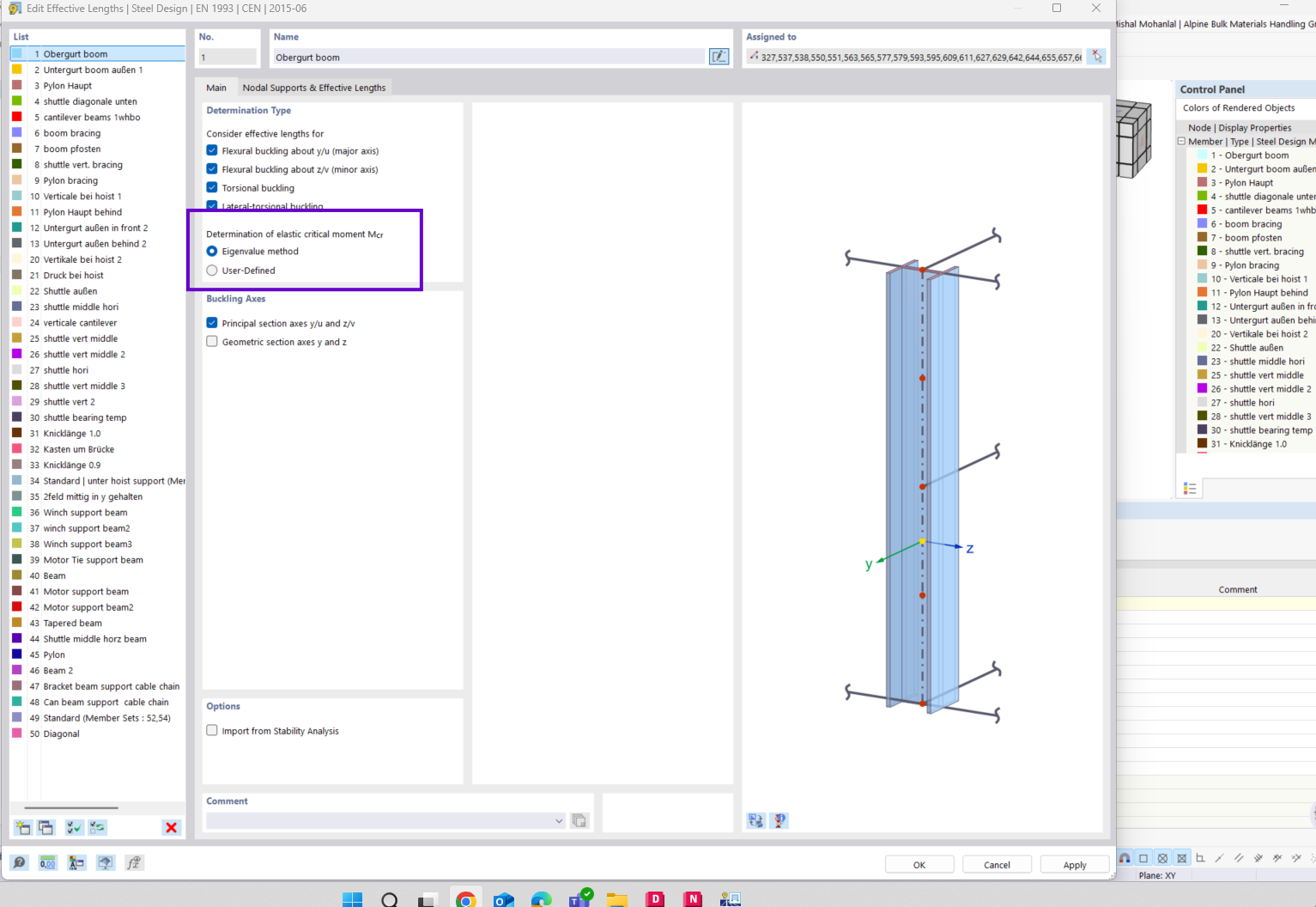Click the new effective length item icon

(22, 827)
